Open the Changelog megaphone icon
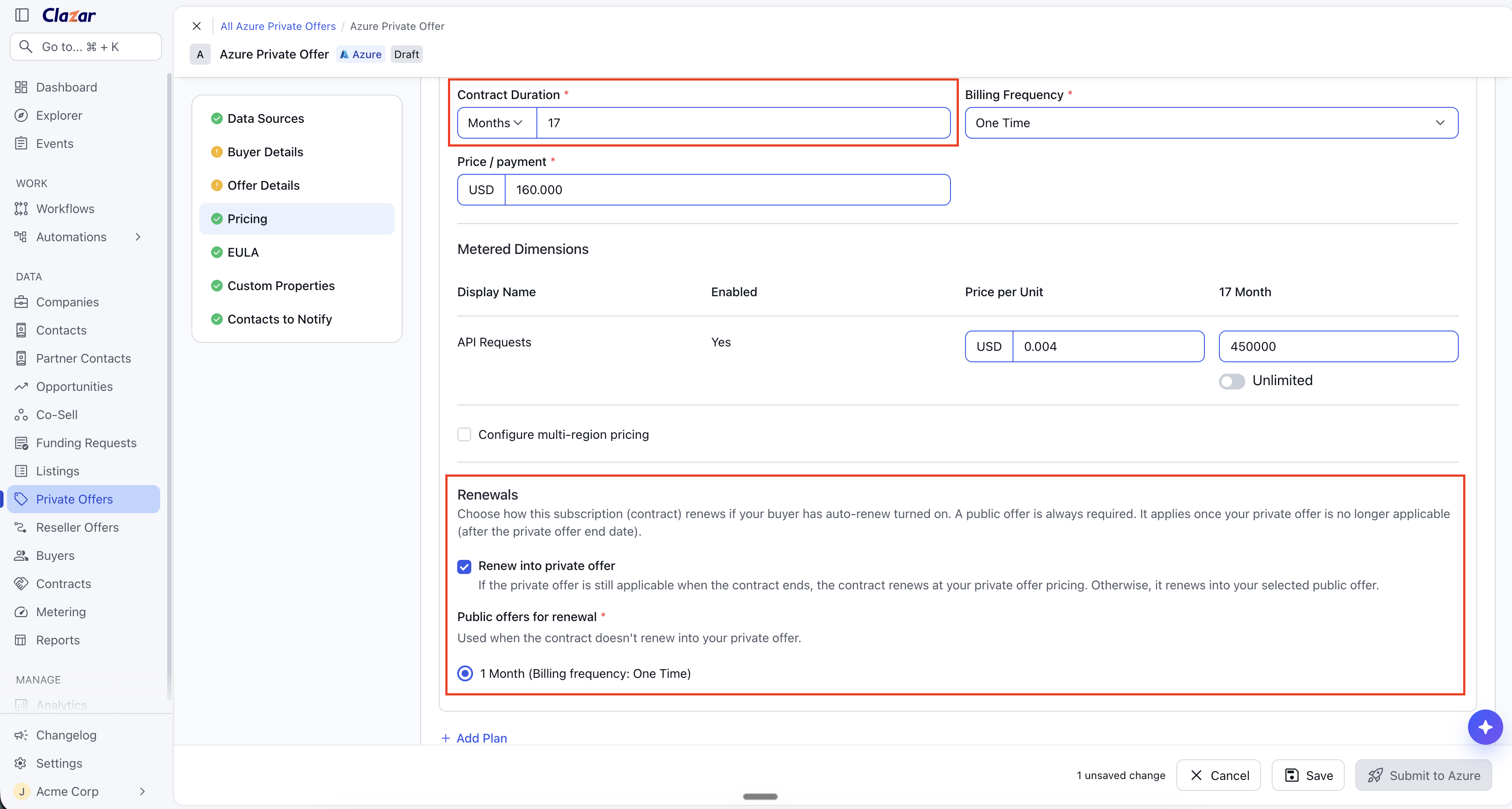The image size is (1512, 809). (21, 735)
